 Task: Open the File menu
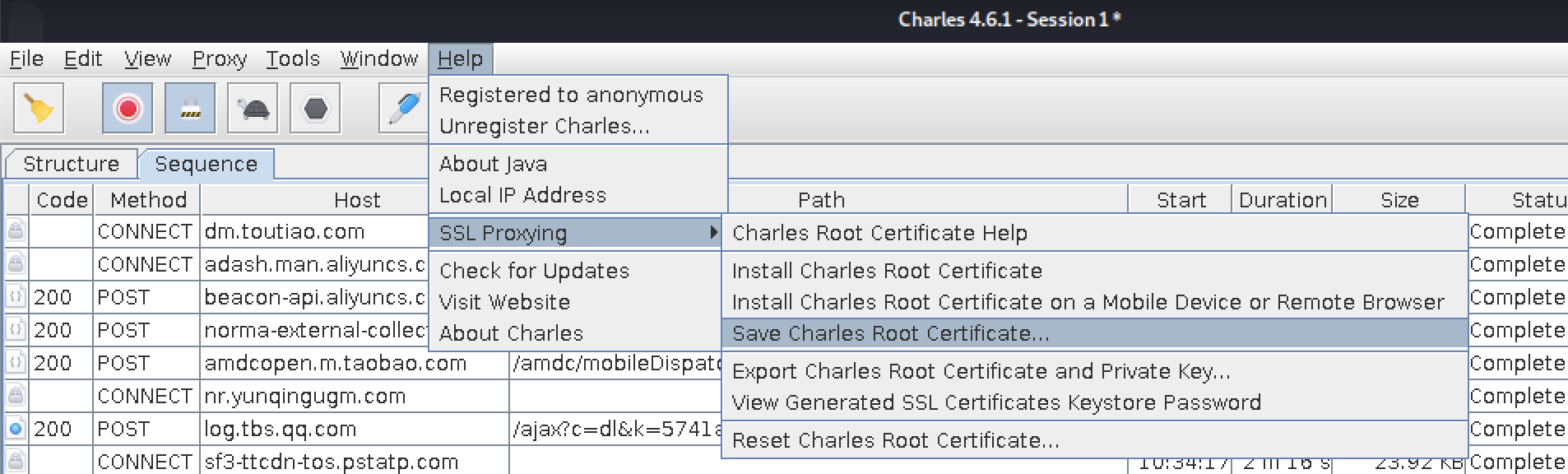coord(26,58)
